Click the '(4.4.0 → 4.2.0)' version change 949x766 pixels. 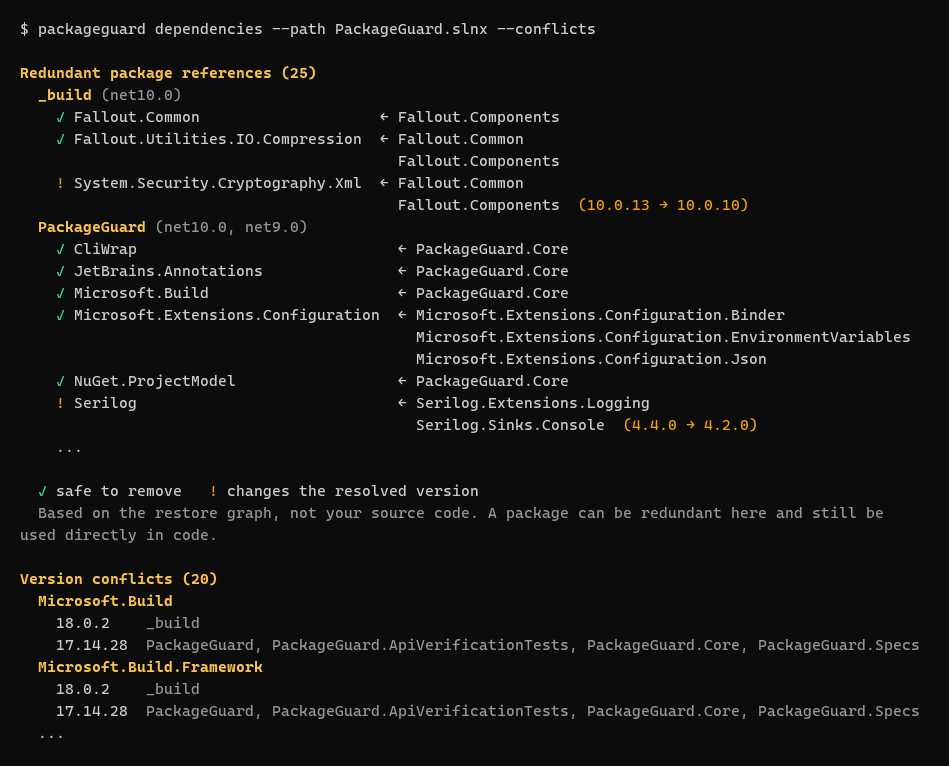coord(691,425)
